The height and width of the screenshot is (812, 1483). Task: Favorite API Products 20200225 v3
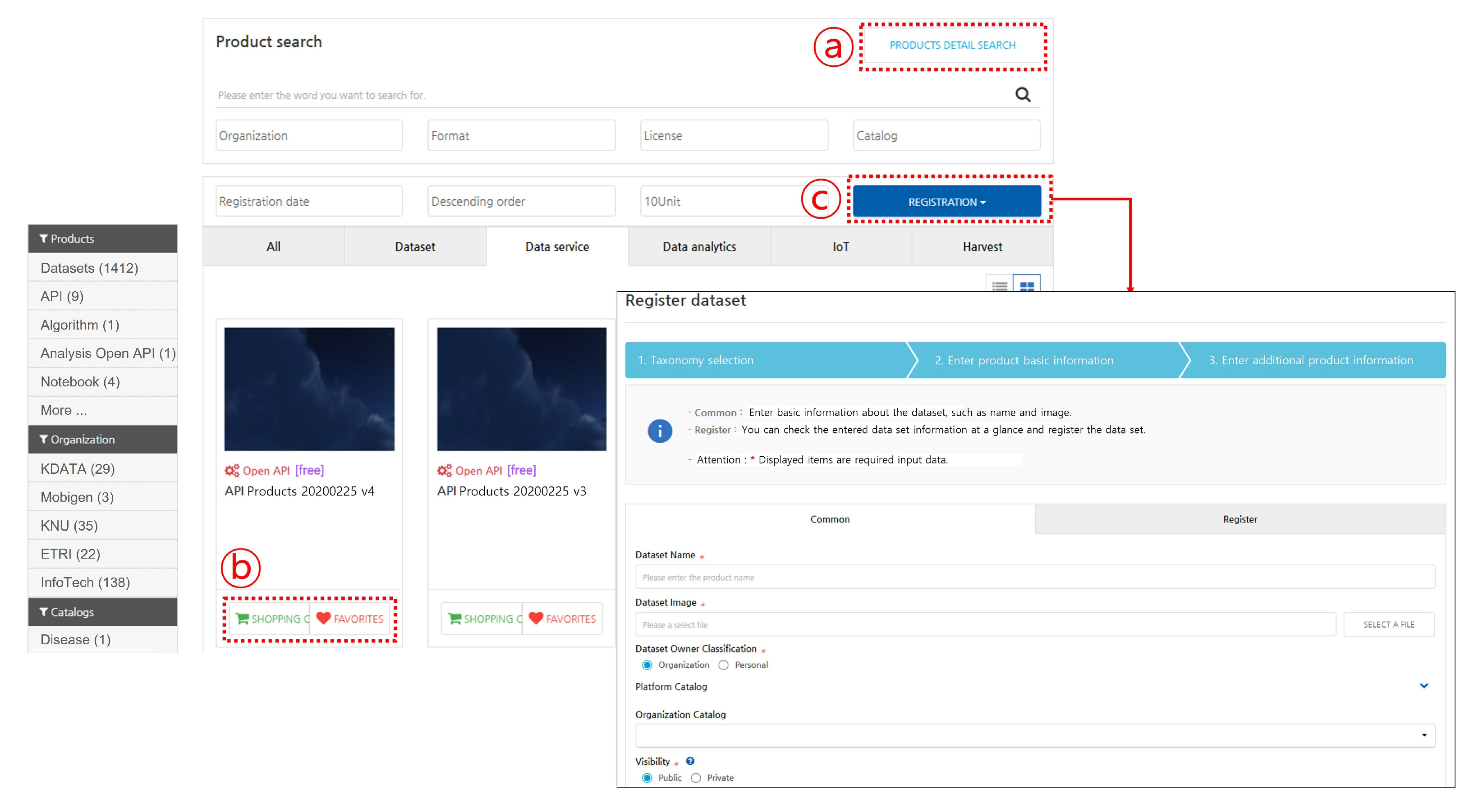click(x=562, y=619)
